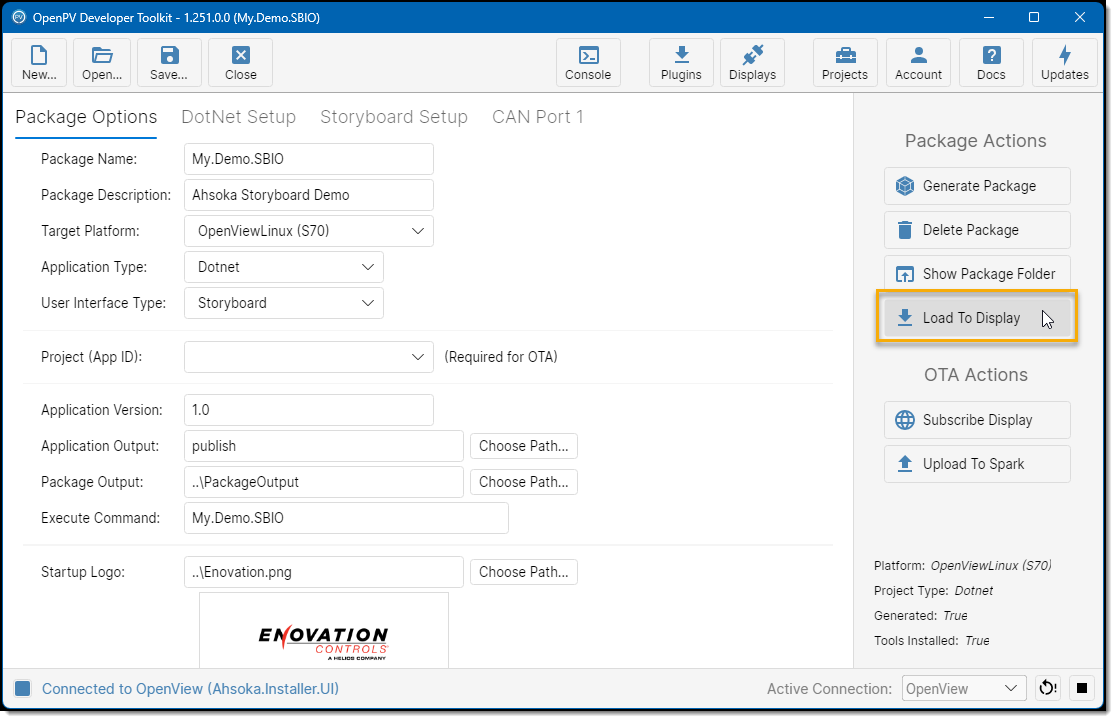Screen dimensions: 1116x721
Task: Open the Account settings
Action: [918, 63]
